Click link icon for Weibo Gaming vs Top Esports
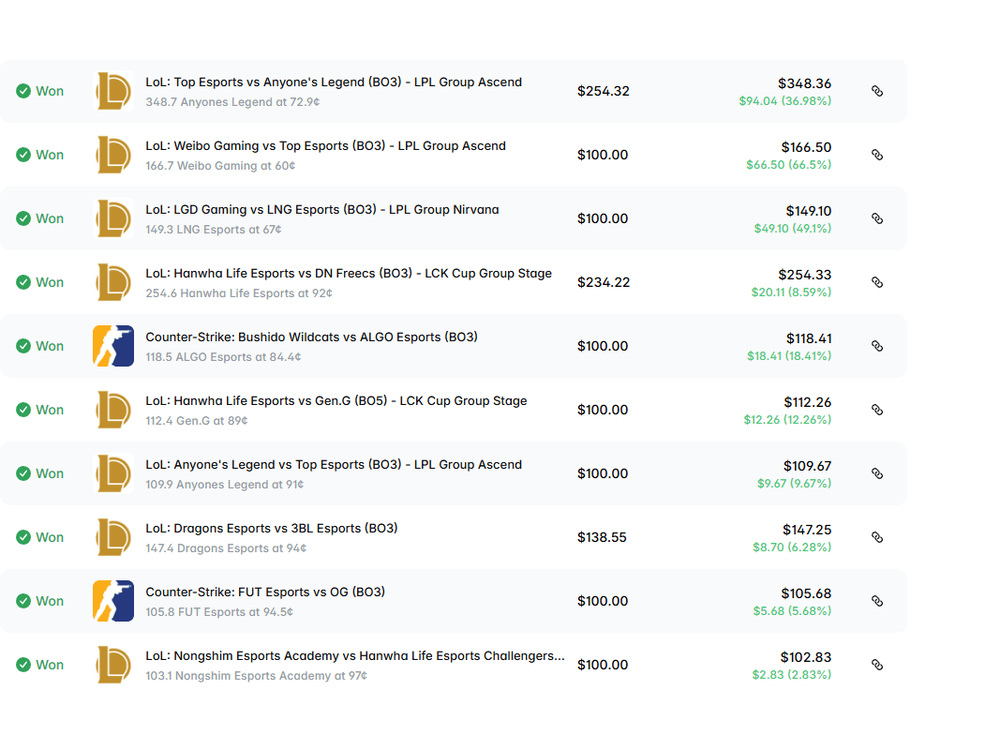This screenshot has width=1000, height=750. 877,155
